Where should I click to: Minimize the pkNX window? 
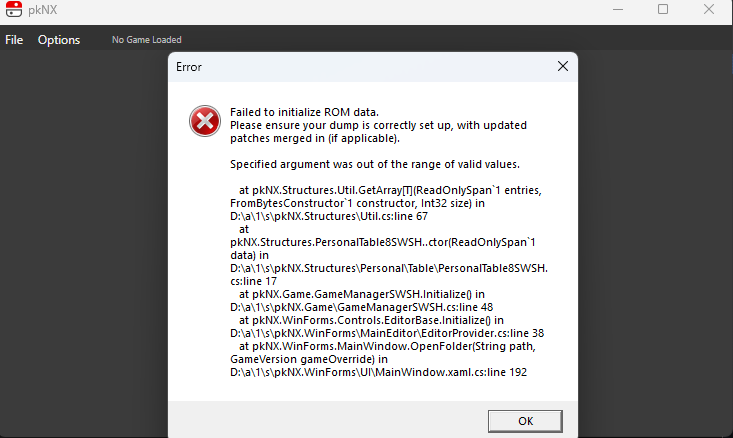tap(616, 10)
